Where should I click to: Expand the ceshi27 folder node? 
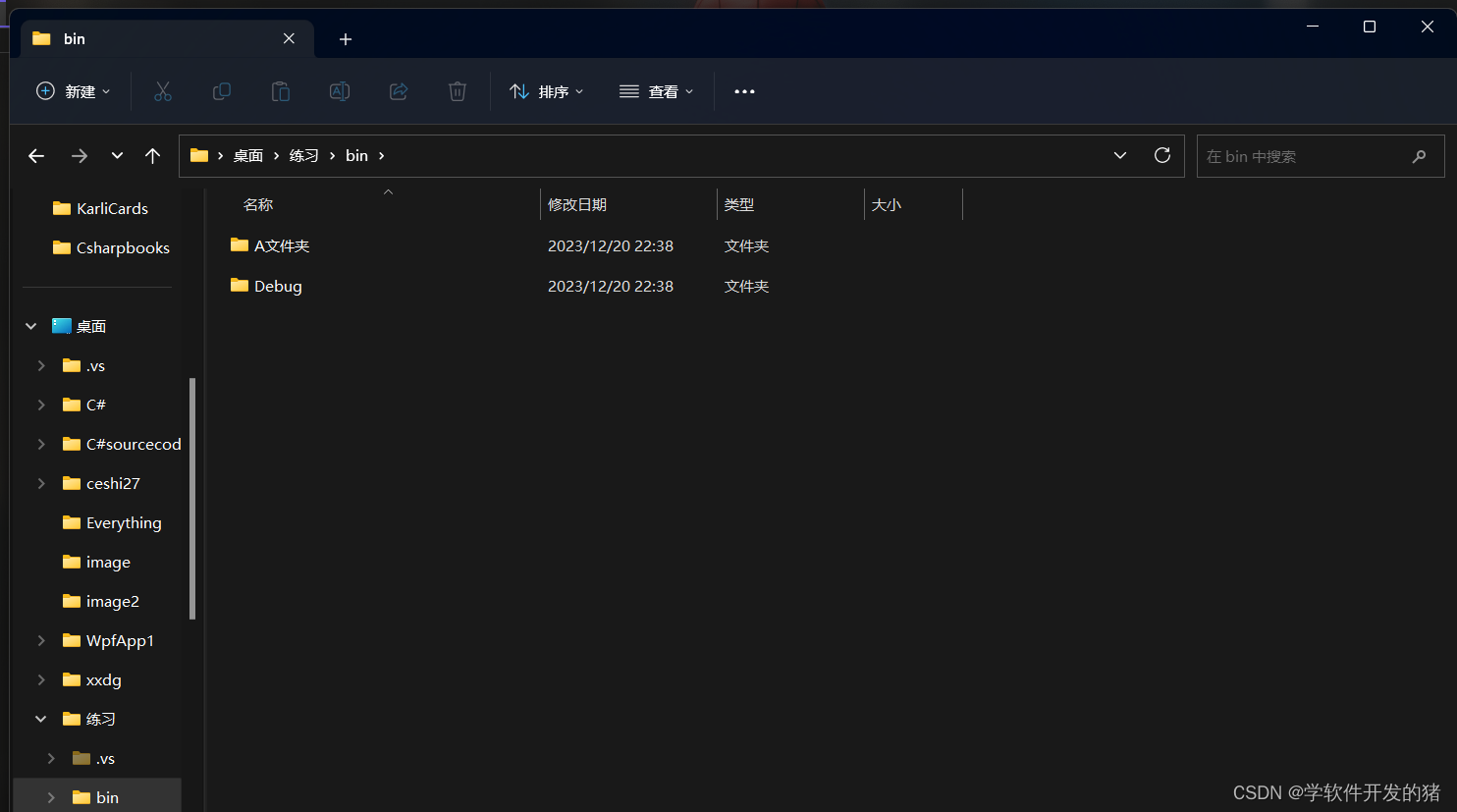click(x=41, y=483)
